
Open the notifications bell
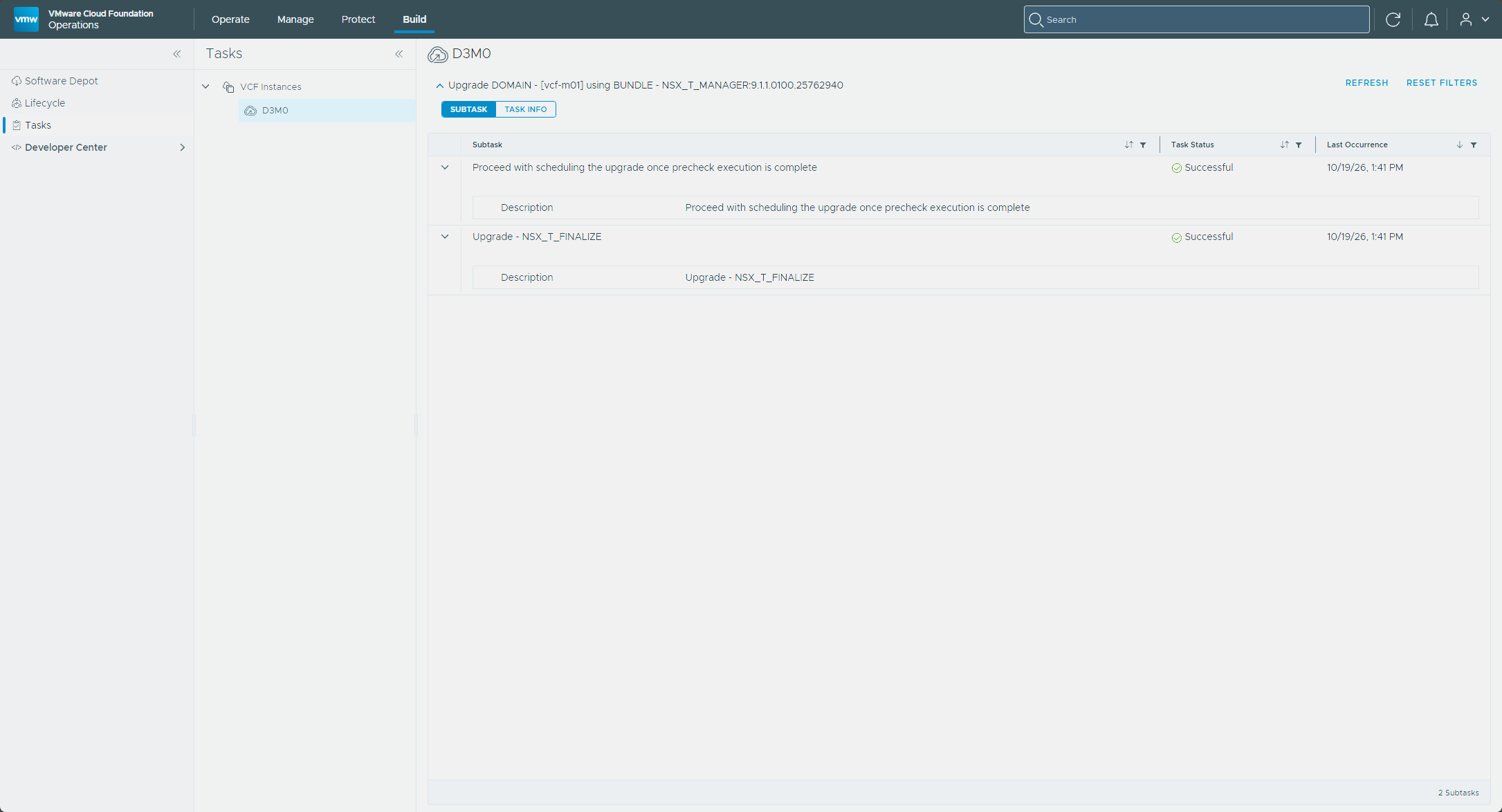point(1431,19)
